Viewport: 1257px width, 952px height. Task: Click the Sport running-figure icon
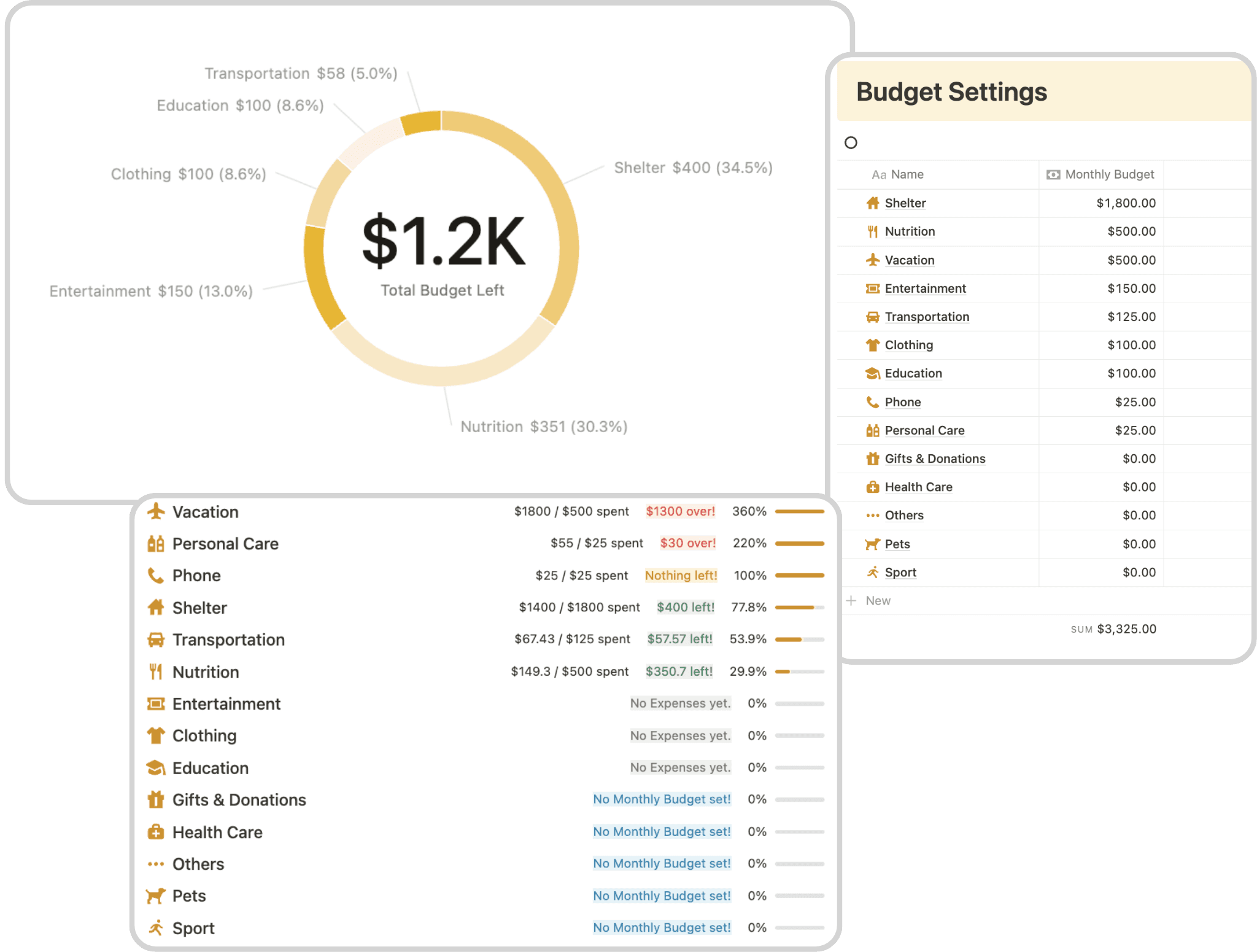pyautogui.click(x=874, y=572)
